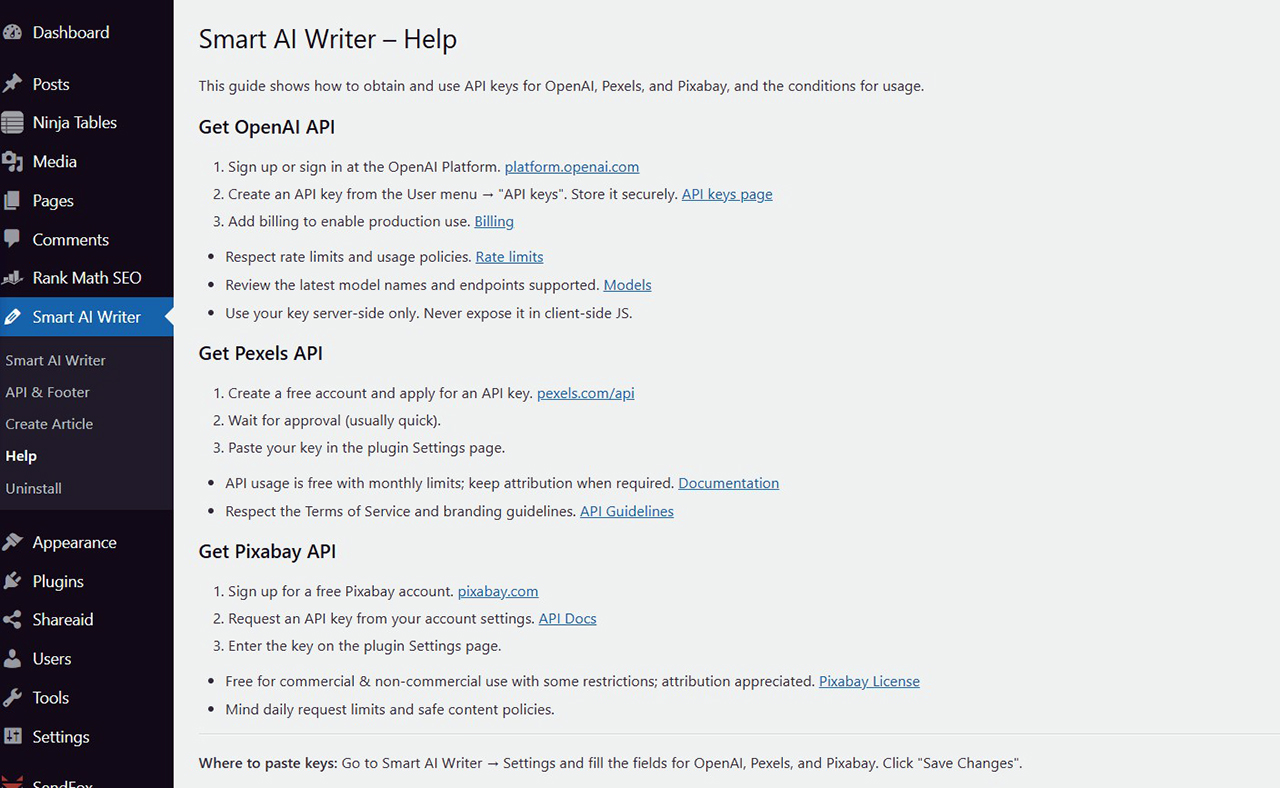Switch to the Create Article page
This screenshot has width=1280, height=788.
[49, 423]
